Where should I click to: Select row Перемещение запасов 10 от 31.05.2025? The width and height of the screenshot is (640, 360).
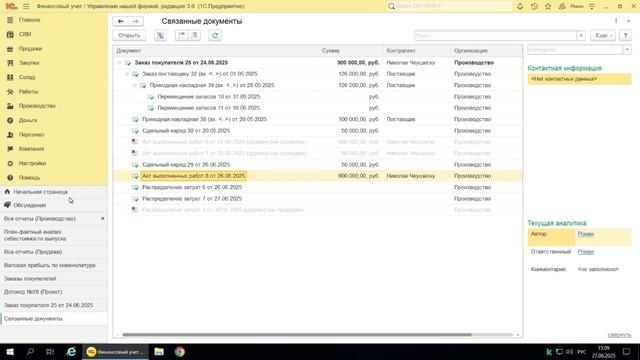tap(318, 97)
